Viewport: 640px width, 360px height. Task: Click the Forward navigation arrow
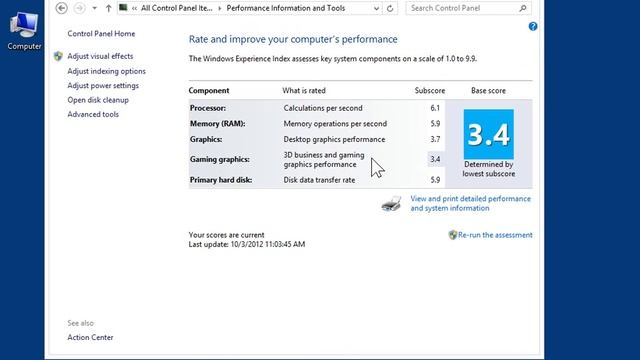click(x=79, y=8)
